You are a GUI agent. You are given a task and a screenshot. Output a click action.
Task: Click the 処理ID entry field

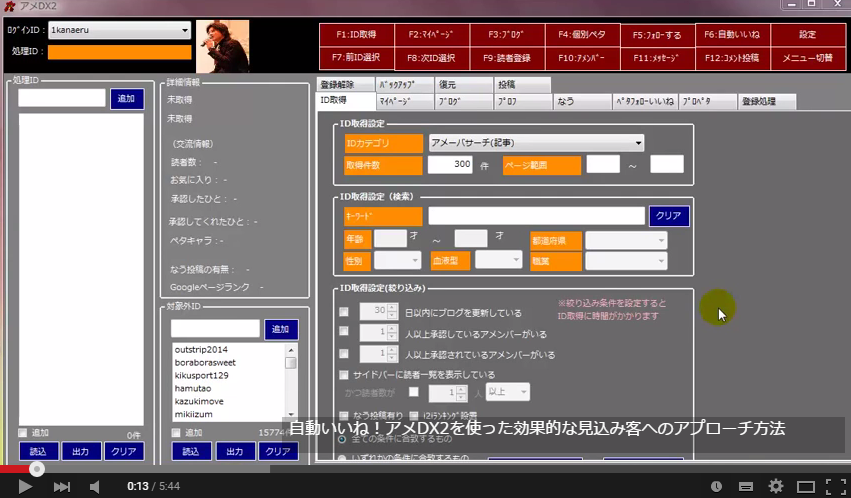62,98
